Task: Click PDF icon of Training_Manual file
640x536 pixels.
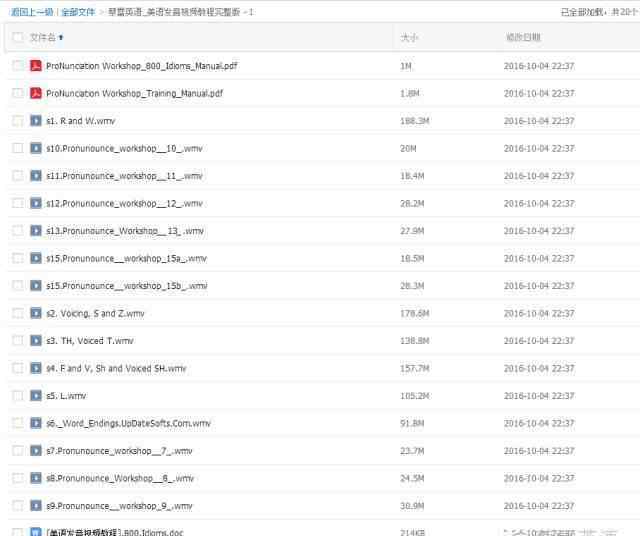Action: [36, 93]
